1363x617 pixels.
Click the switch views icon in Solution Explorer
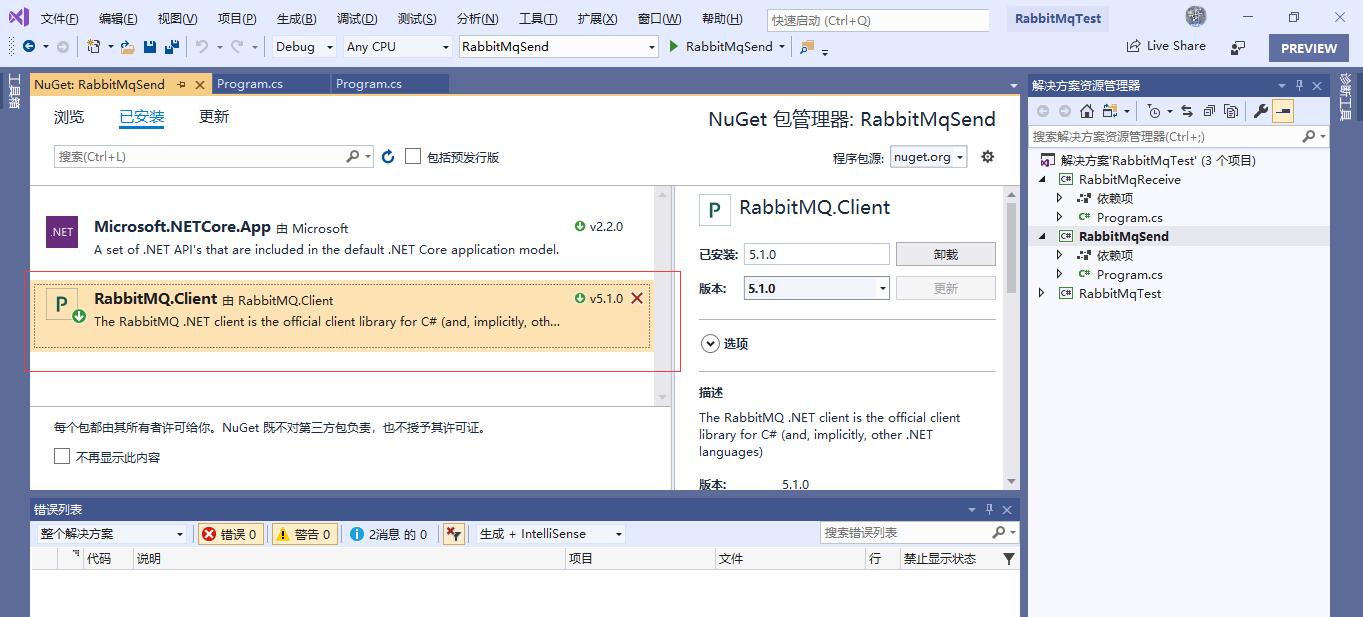tap(1110, 111)
